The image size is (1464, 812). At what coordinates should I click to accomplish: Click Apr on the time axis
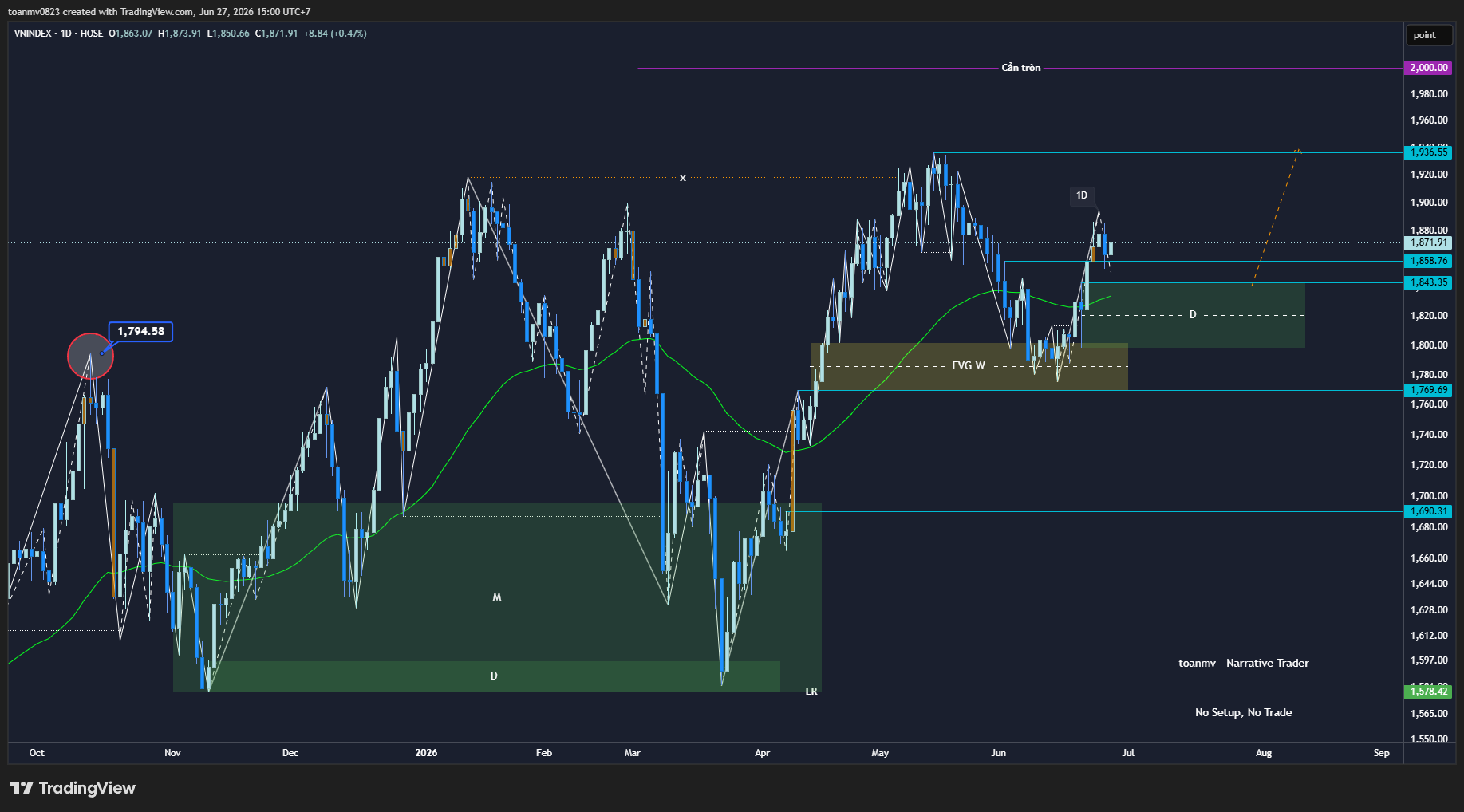(x=763, y=753)
